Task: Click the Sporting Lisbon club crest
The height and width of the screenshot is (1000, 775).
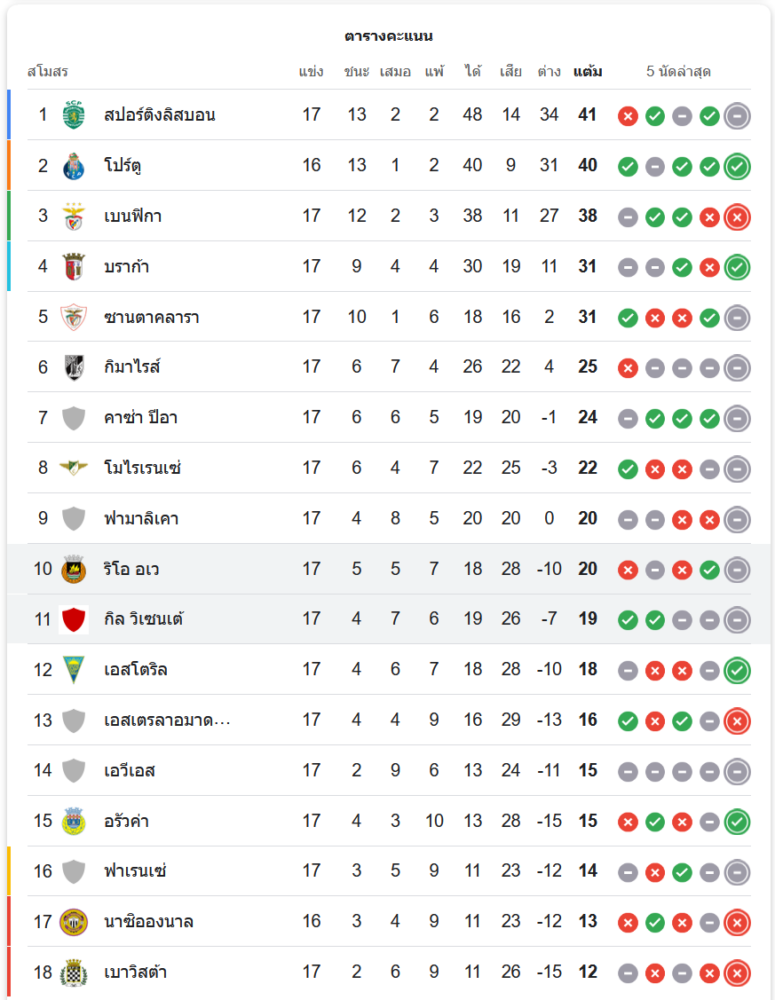Action: point(74,115)
